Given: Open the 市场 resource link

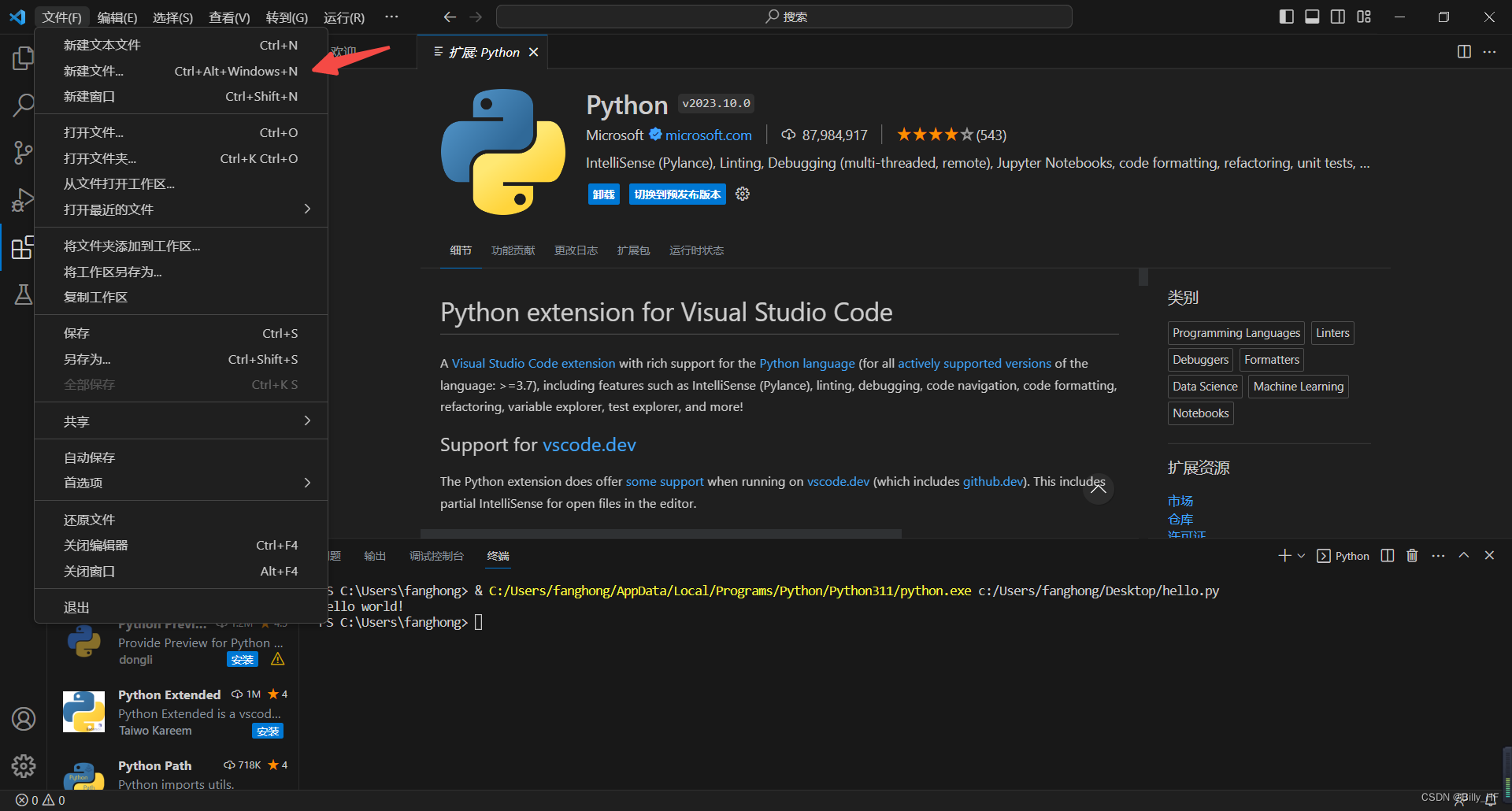Looking at the screenshot, I should (x=1180, y=501).
